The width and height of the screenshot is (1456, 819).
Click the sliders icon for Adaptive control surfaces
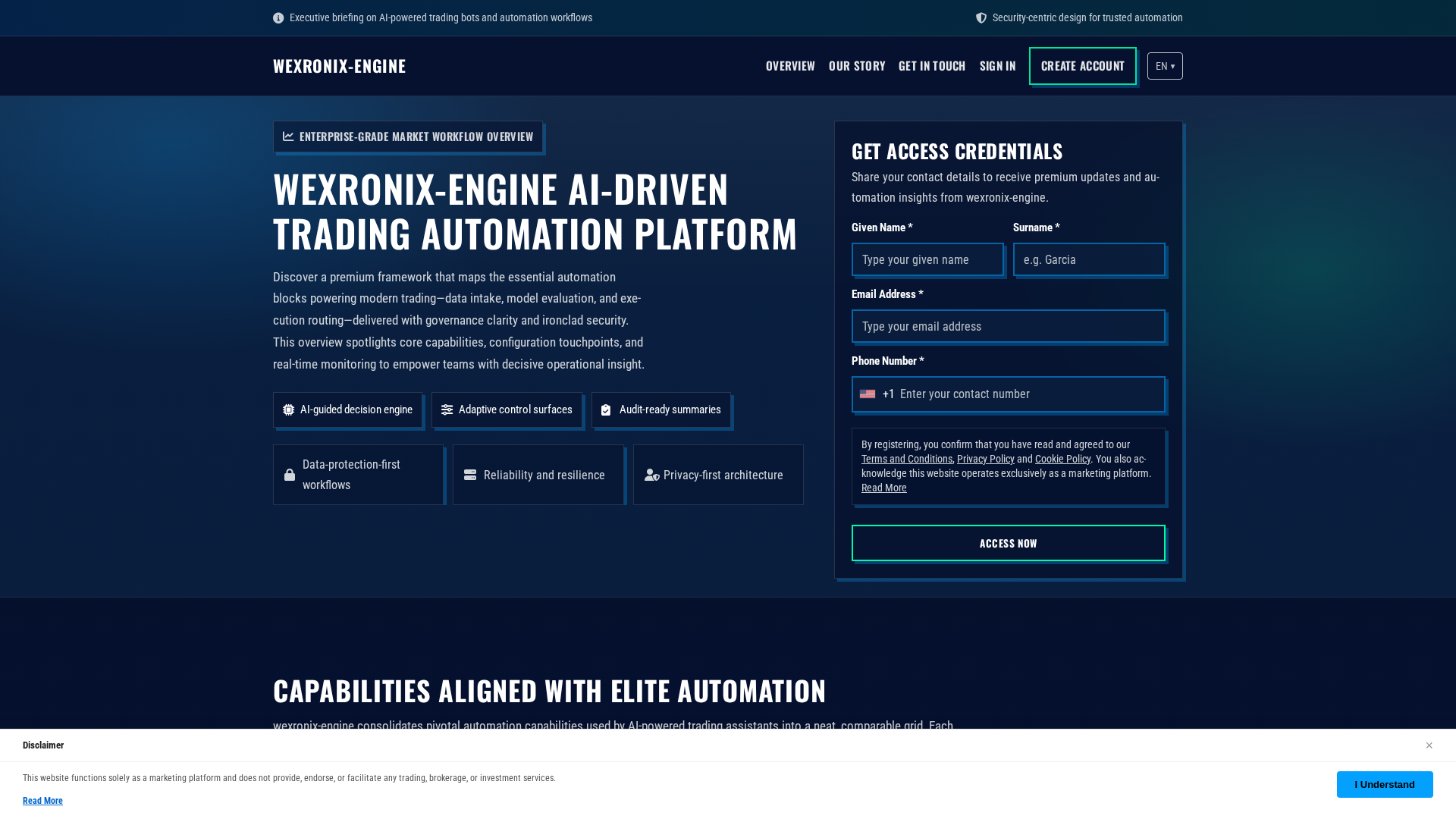tap(447, 409)
